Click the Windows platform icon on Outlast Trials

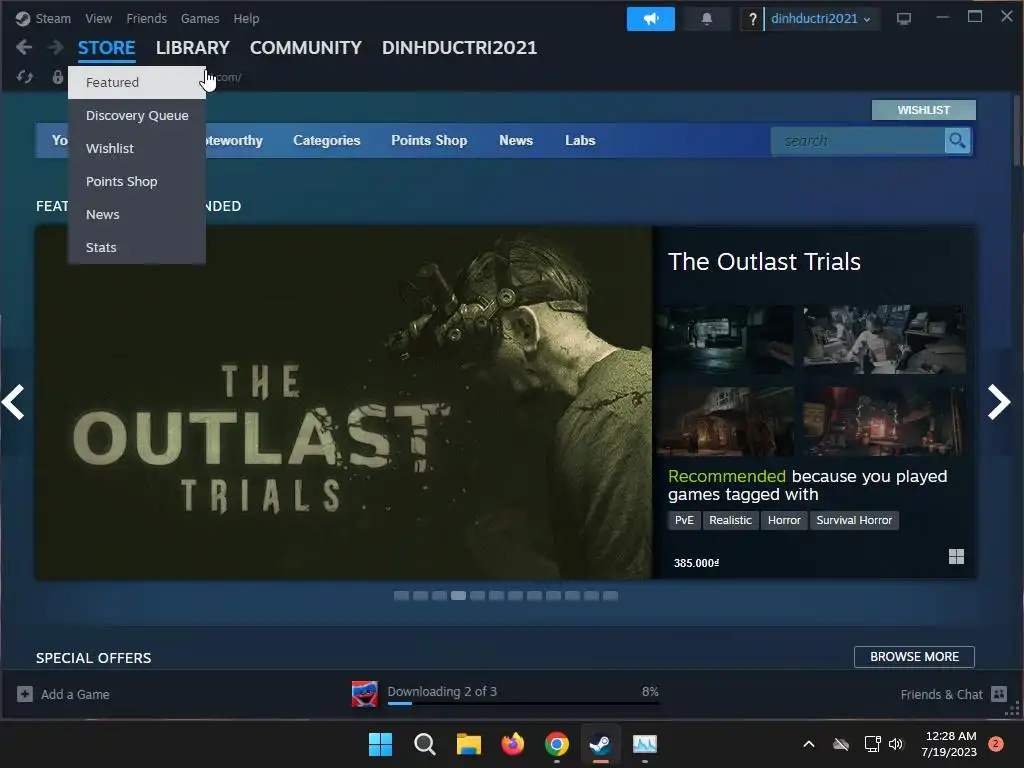pyautogui.click(x=956, y=556)
